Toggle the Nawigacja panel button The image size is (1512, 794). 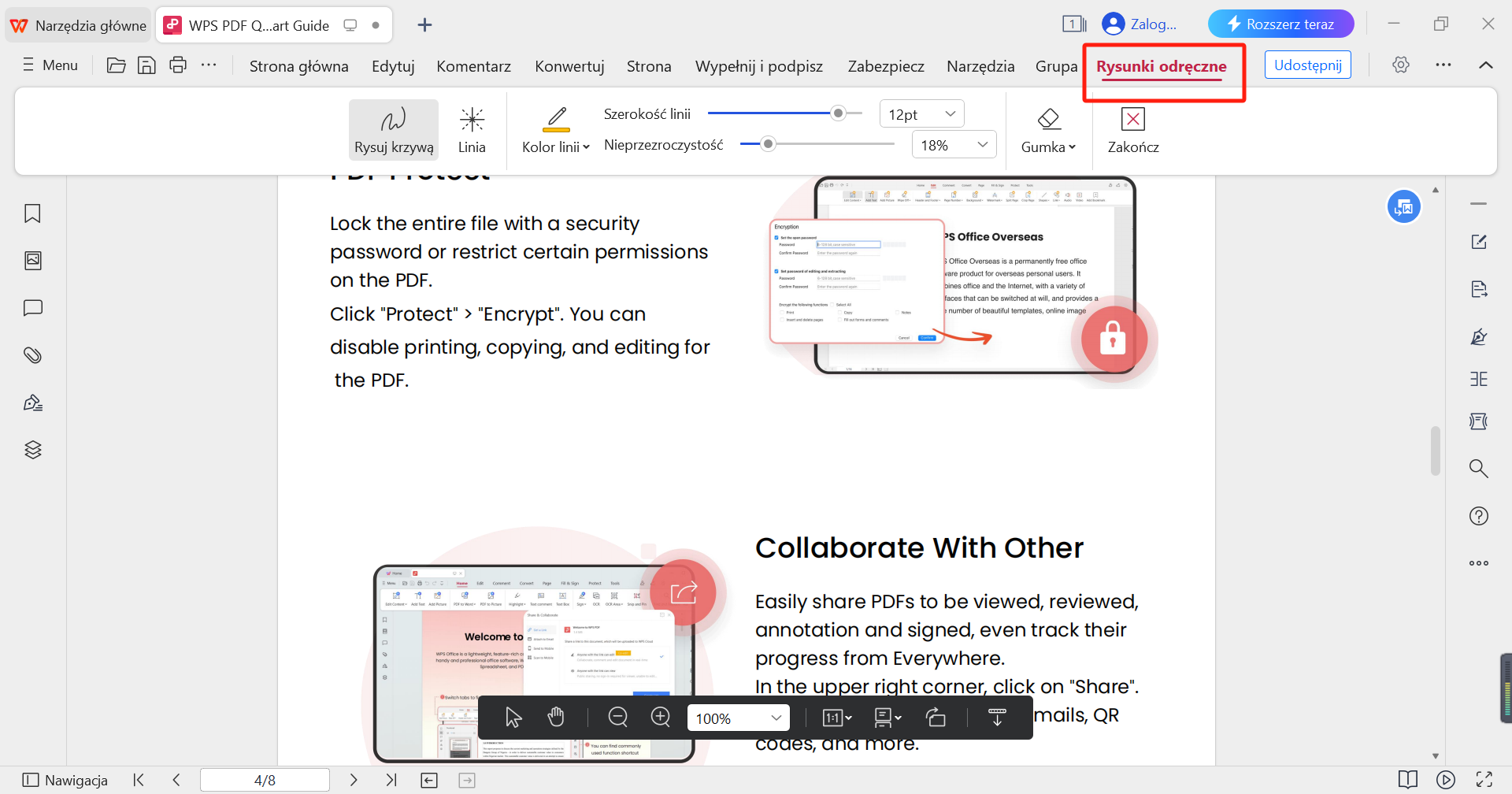click(65, 781)
